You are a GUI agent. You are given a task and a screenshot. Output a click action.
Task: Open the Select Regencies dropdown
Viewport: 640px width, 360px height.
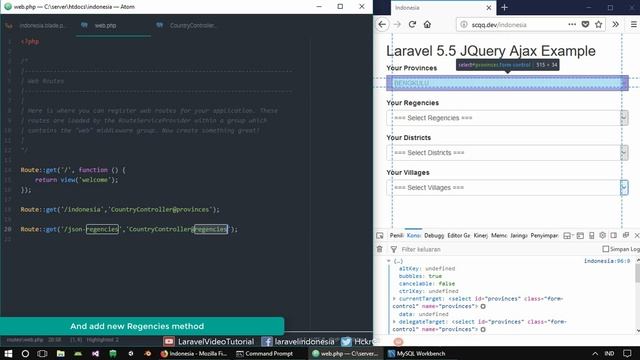coord(507,118)
